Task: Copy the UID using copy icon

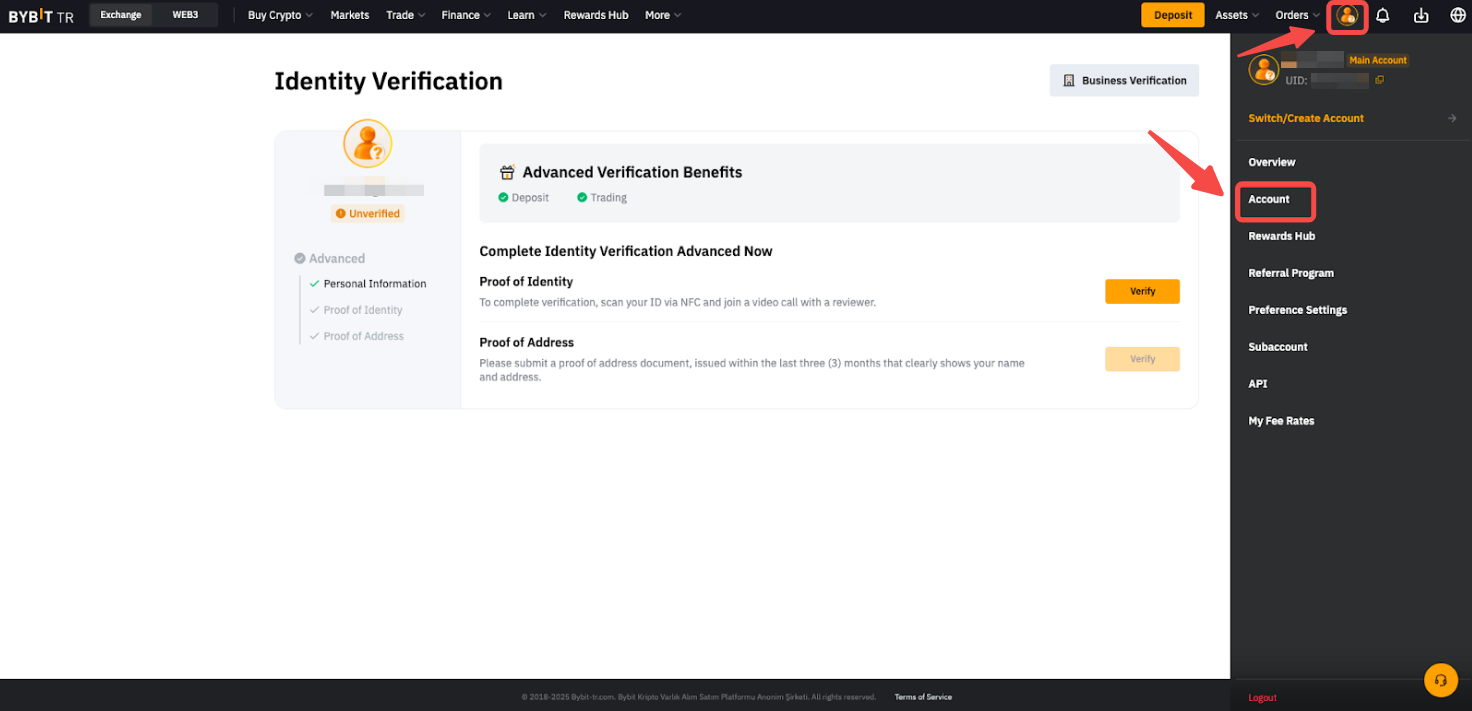Action: click(1380, 80)
